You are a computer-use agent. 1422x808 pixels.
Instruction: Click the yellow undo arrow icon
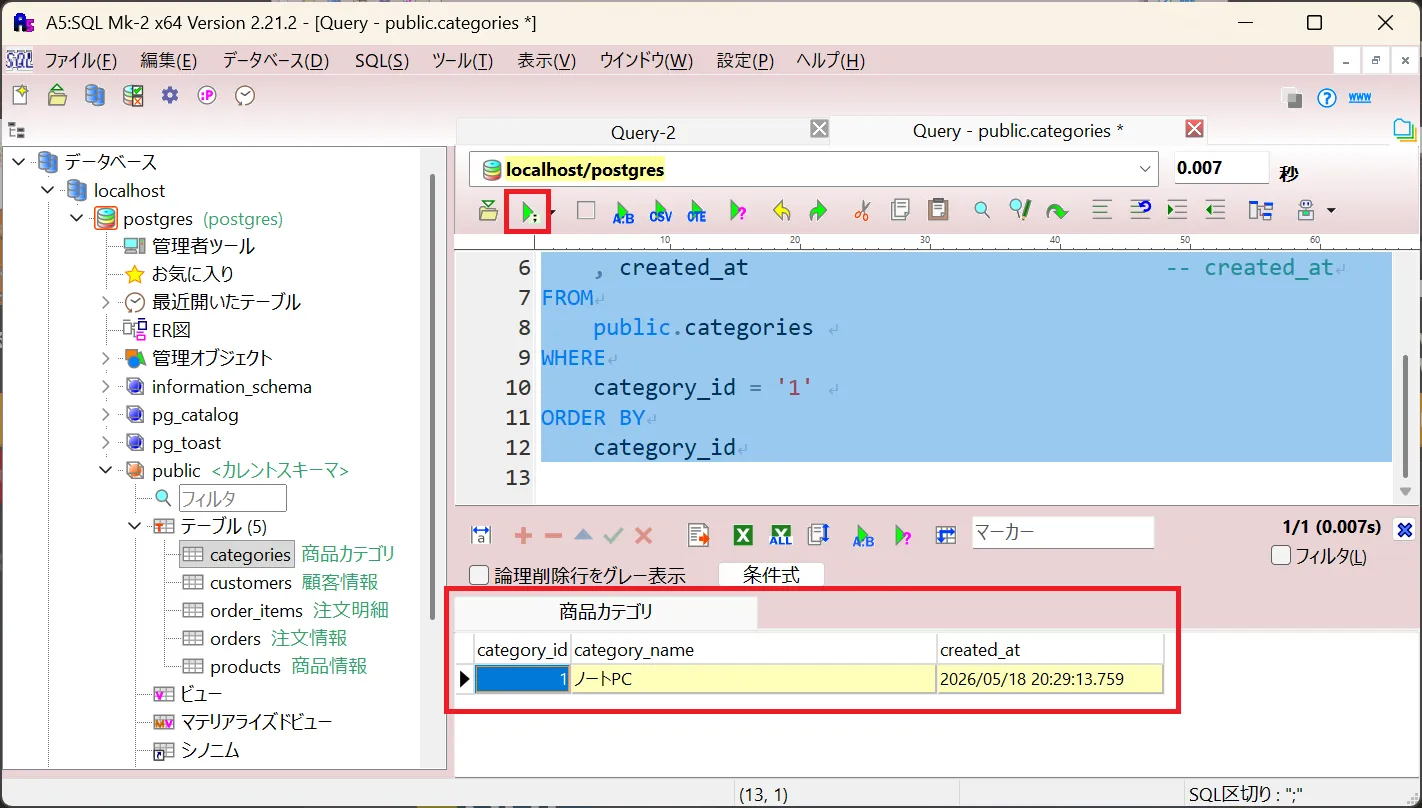[782, 211]
